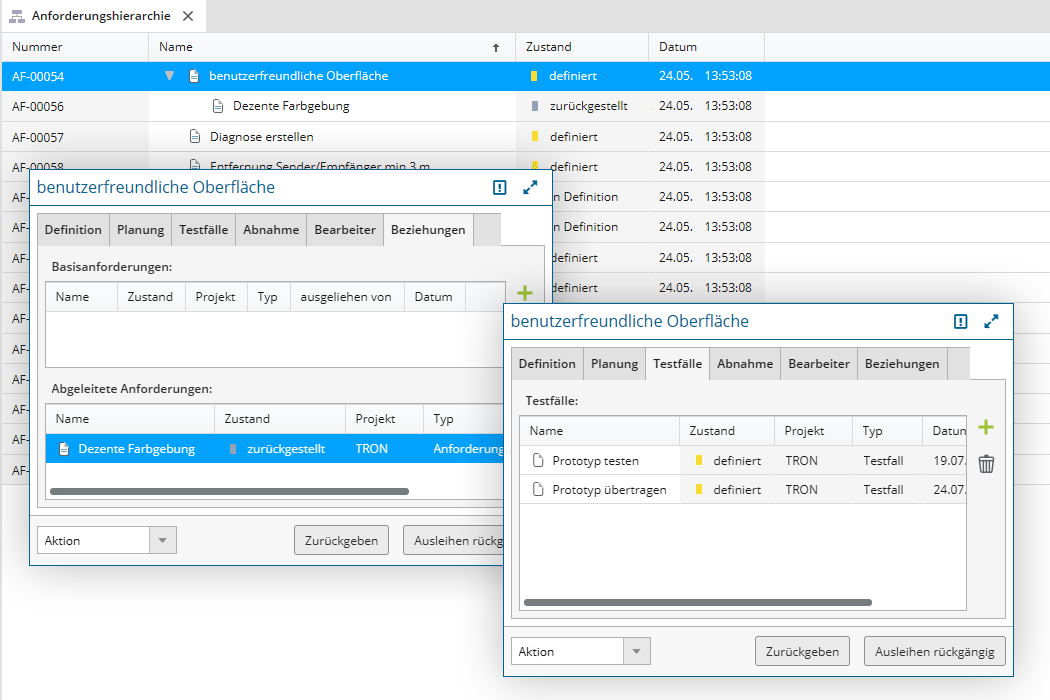Expand the back dialog with arrows icon
The height and width of the screenshot is (700, 1050).
pyautogui.click(x=530, y=187)
